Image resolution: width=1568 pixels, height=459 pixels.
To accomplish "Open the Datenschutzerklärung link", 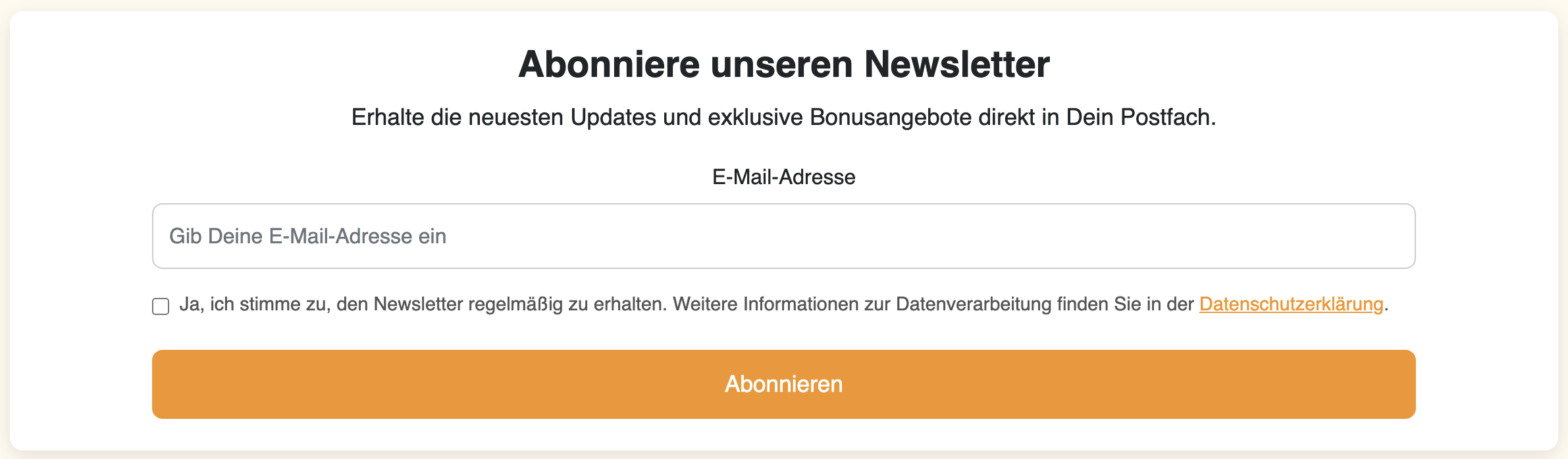I will click(1291, 304).
